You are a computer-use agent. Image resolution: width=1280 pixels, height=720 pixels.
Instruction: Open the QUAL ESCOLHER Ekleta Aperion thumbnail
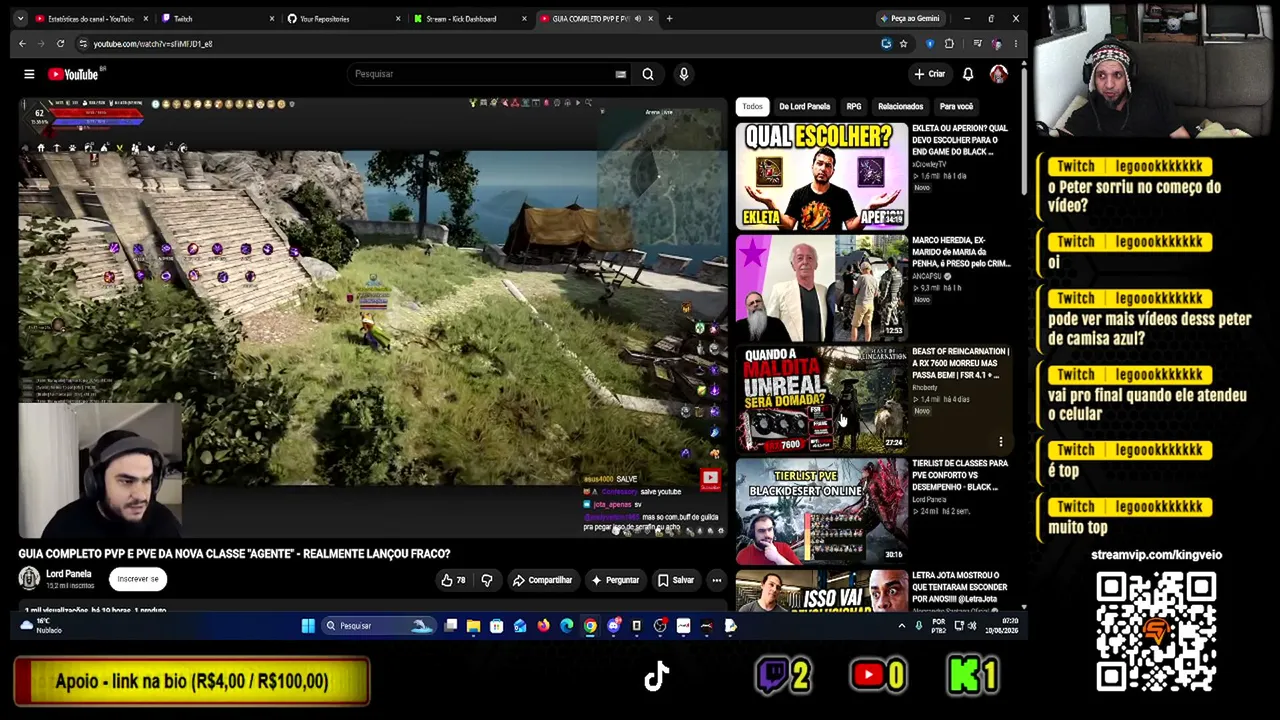[x=822, y=176]
